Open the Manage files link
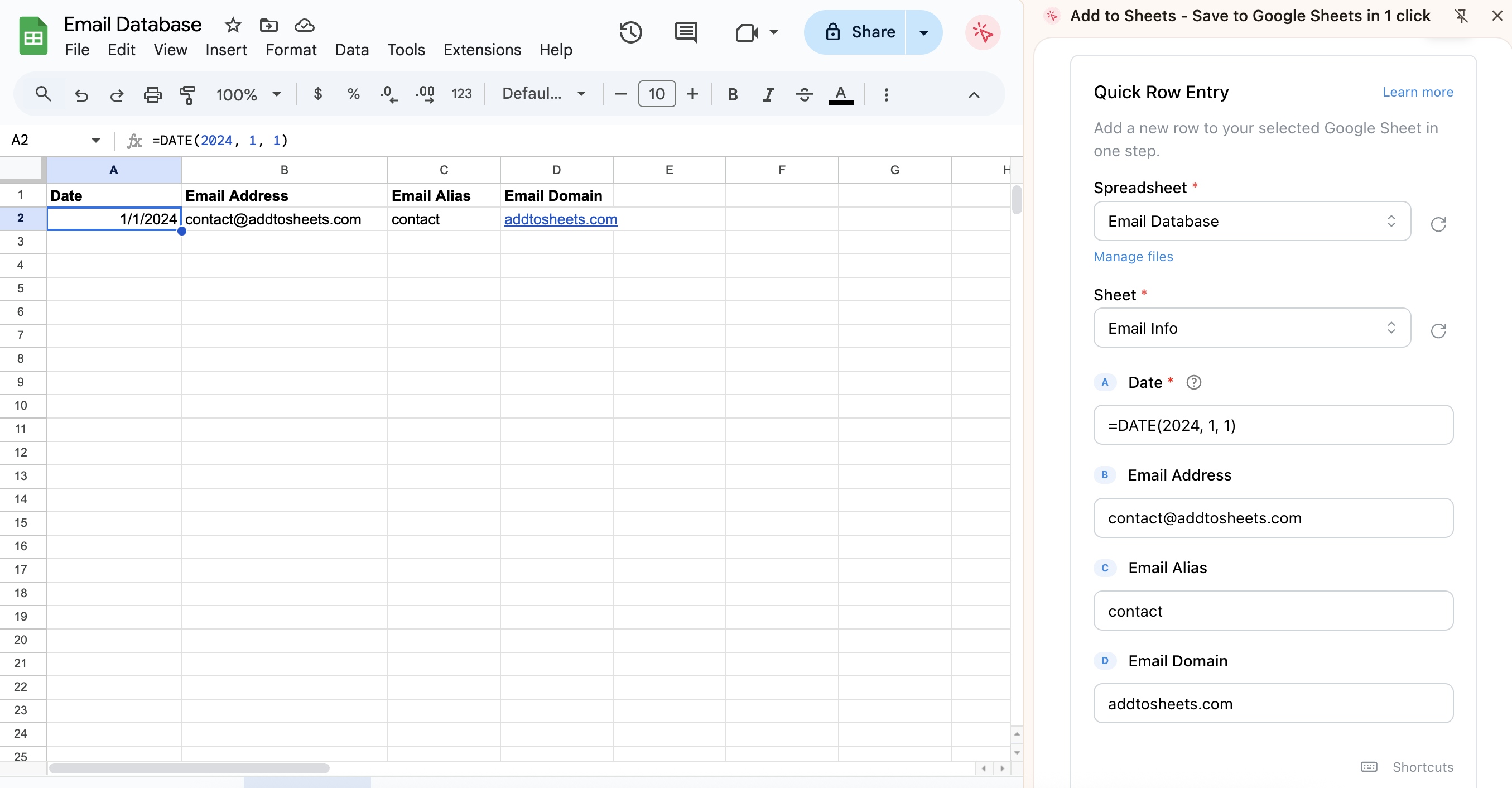Image resolution: width=1512 pixels, height=788 pixels. coord(1133,257)
